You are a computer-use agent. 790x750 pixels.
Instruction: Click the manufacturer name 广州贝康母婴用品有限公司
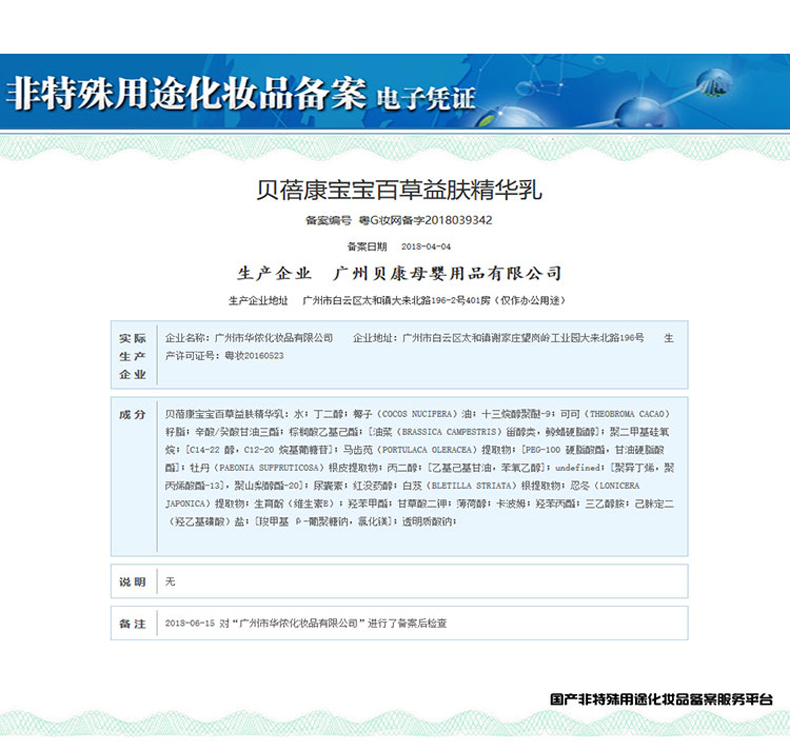point(447,274)
